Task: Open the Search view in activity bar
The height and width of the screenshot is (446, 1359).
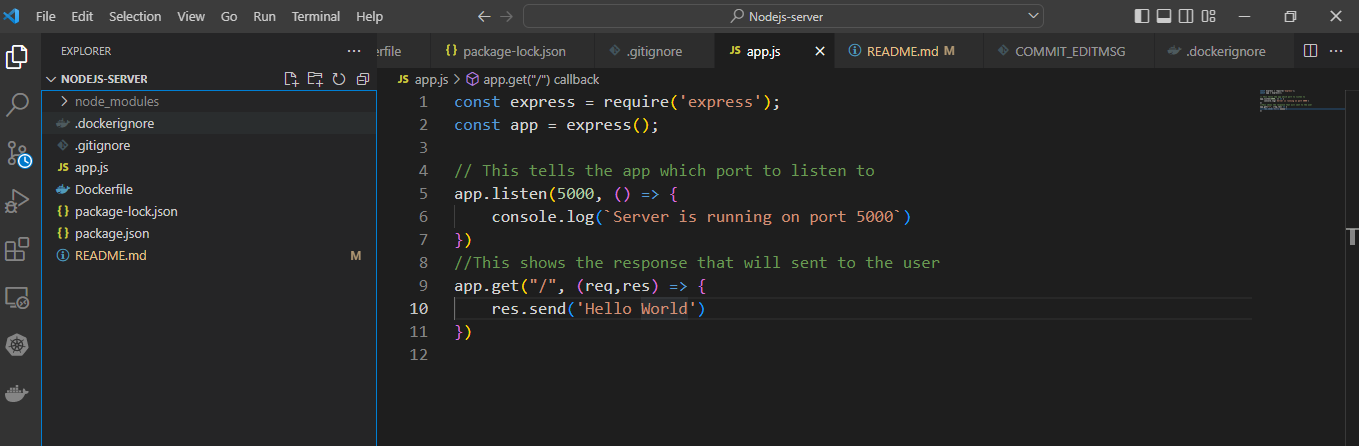Action: click(18, 104)
